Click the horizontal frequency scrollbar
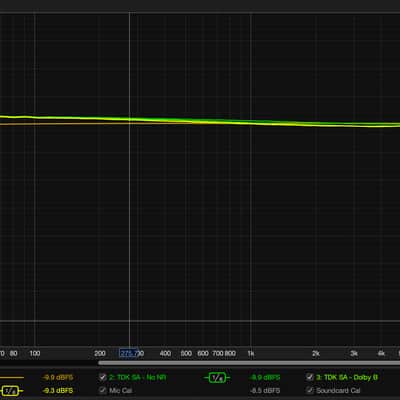The image size is (400, 400). [x=249, y=363]
